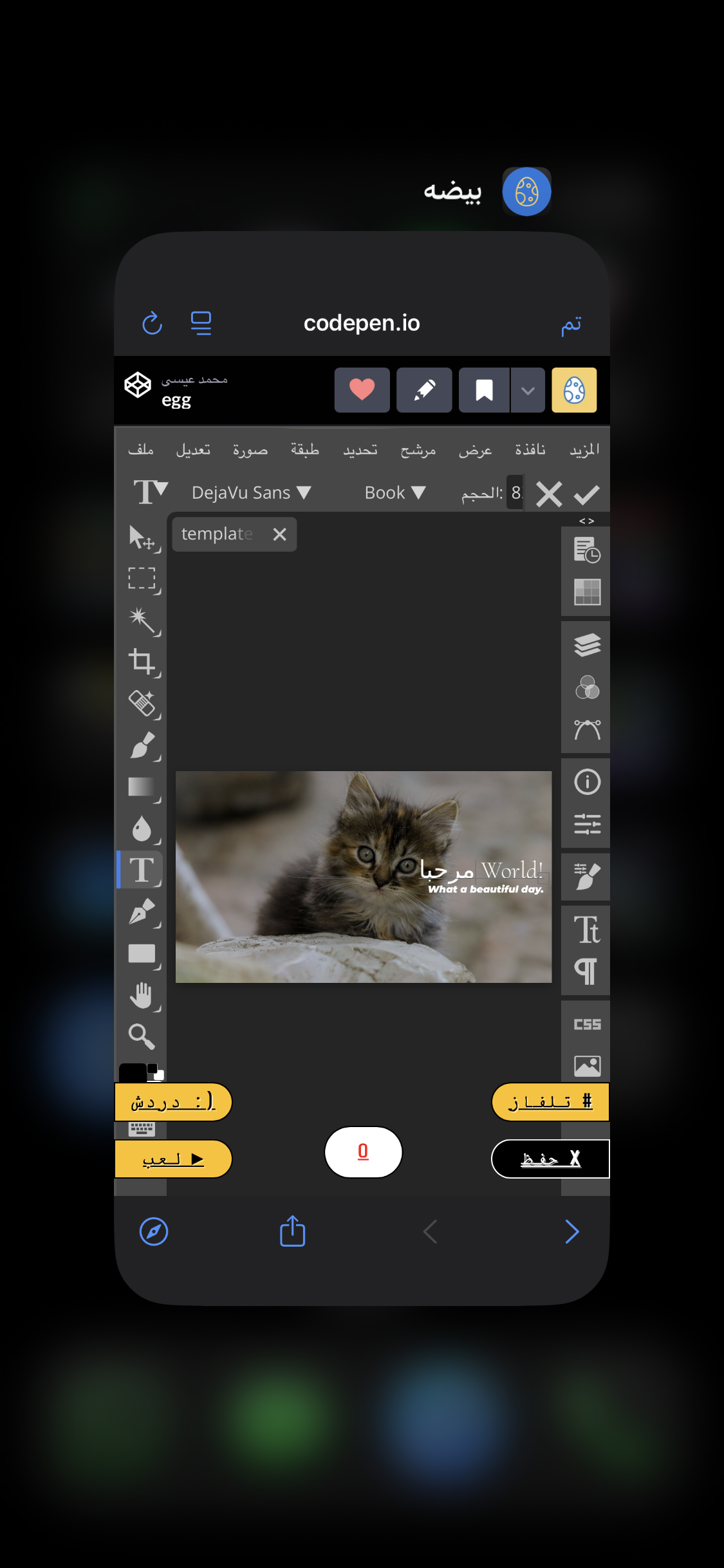
Task: Activate the Zoom magnifier tool
Action: click(142, 1036)
